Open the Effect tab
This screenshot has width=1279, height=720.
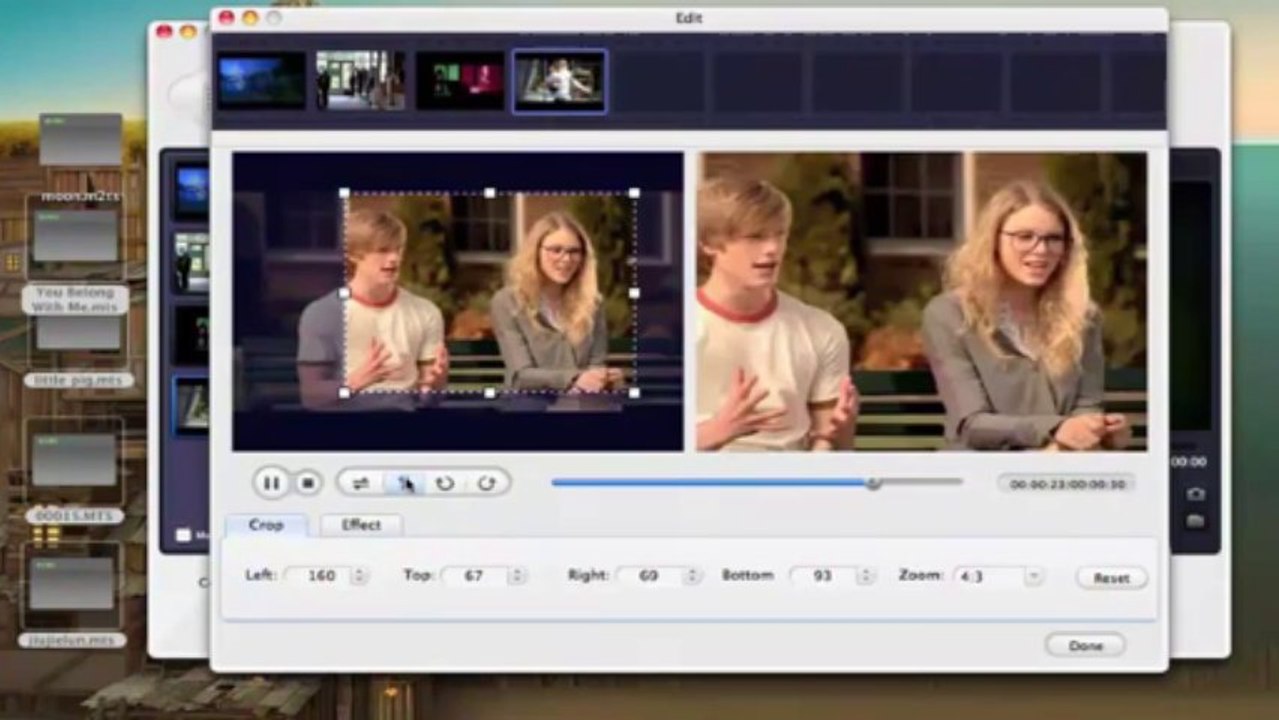361,525
